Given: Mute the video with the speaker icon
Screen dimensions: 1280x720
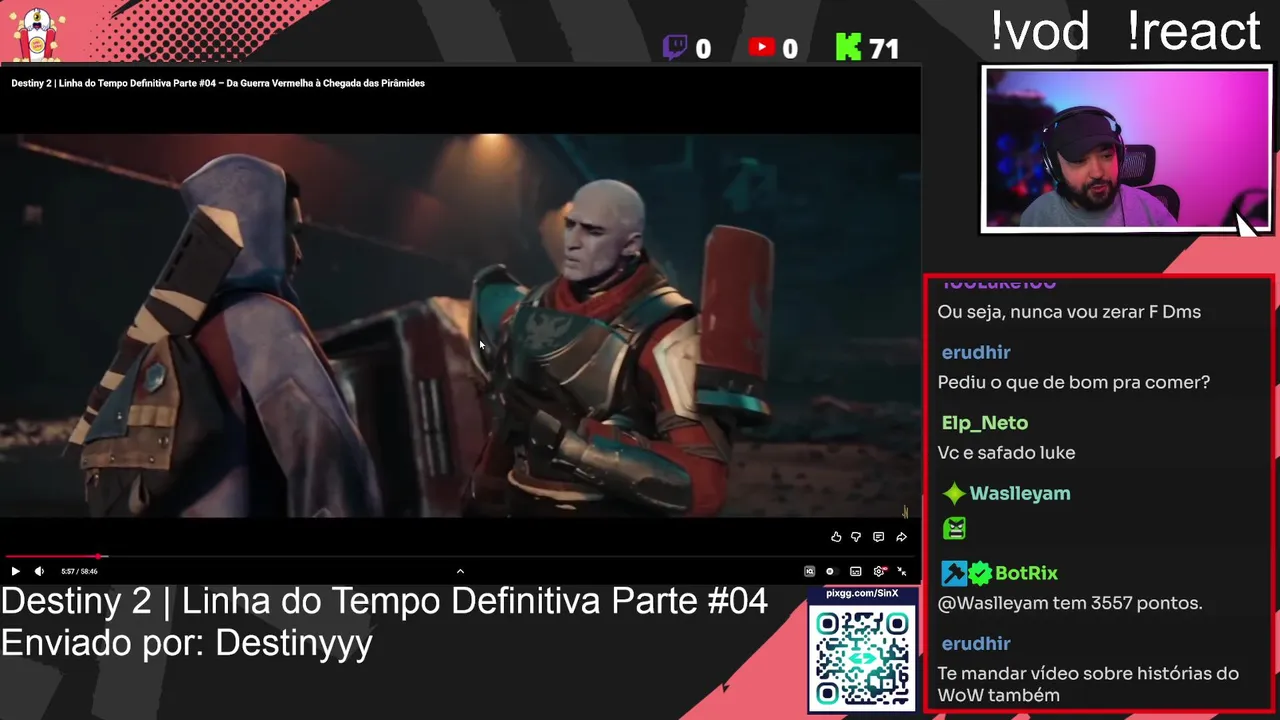Looking at the screenshot, I should point(39,571).
